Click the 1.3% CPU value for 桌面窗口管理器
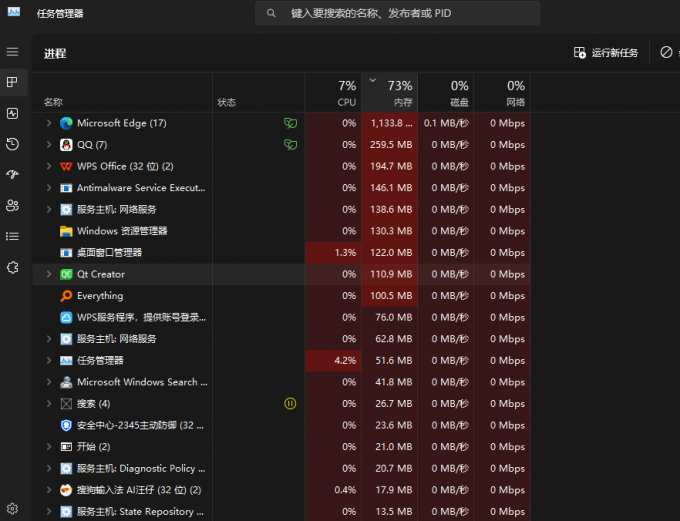 click(x=345, y=252)
